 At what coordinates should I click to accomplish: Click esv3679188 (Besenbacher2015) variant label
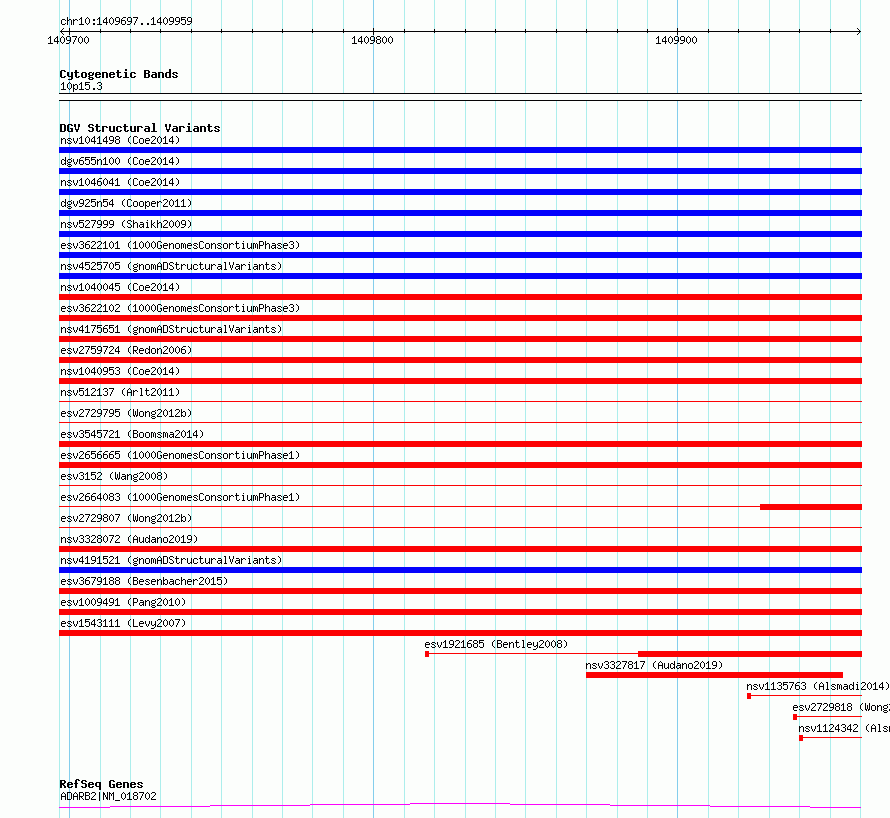[x=144, y=581]
